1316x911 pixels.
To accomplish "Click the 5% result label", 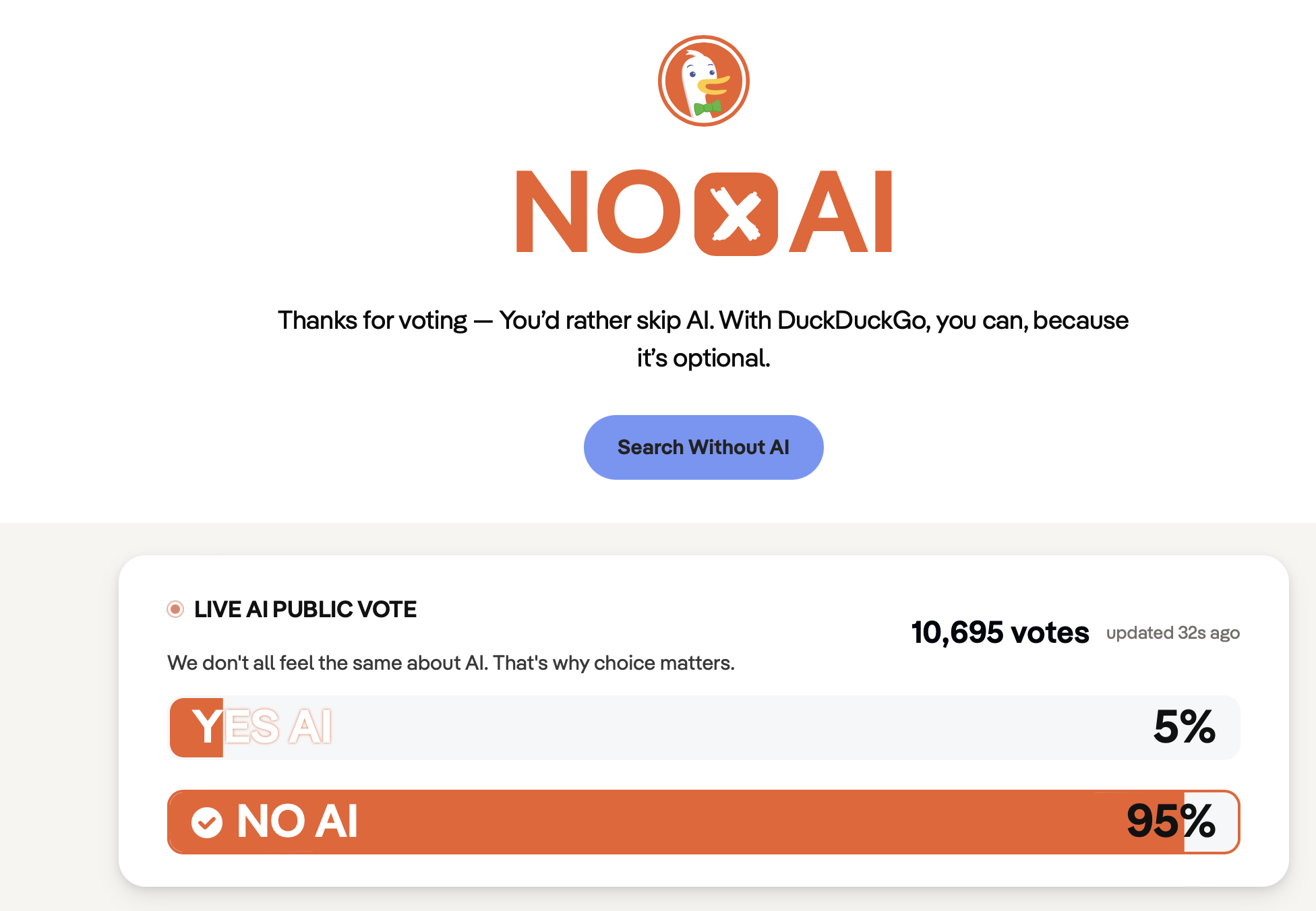I will click(1184, 727).
